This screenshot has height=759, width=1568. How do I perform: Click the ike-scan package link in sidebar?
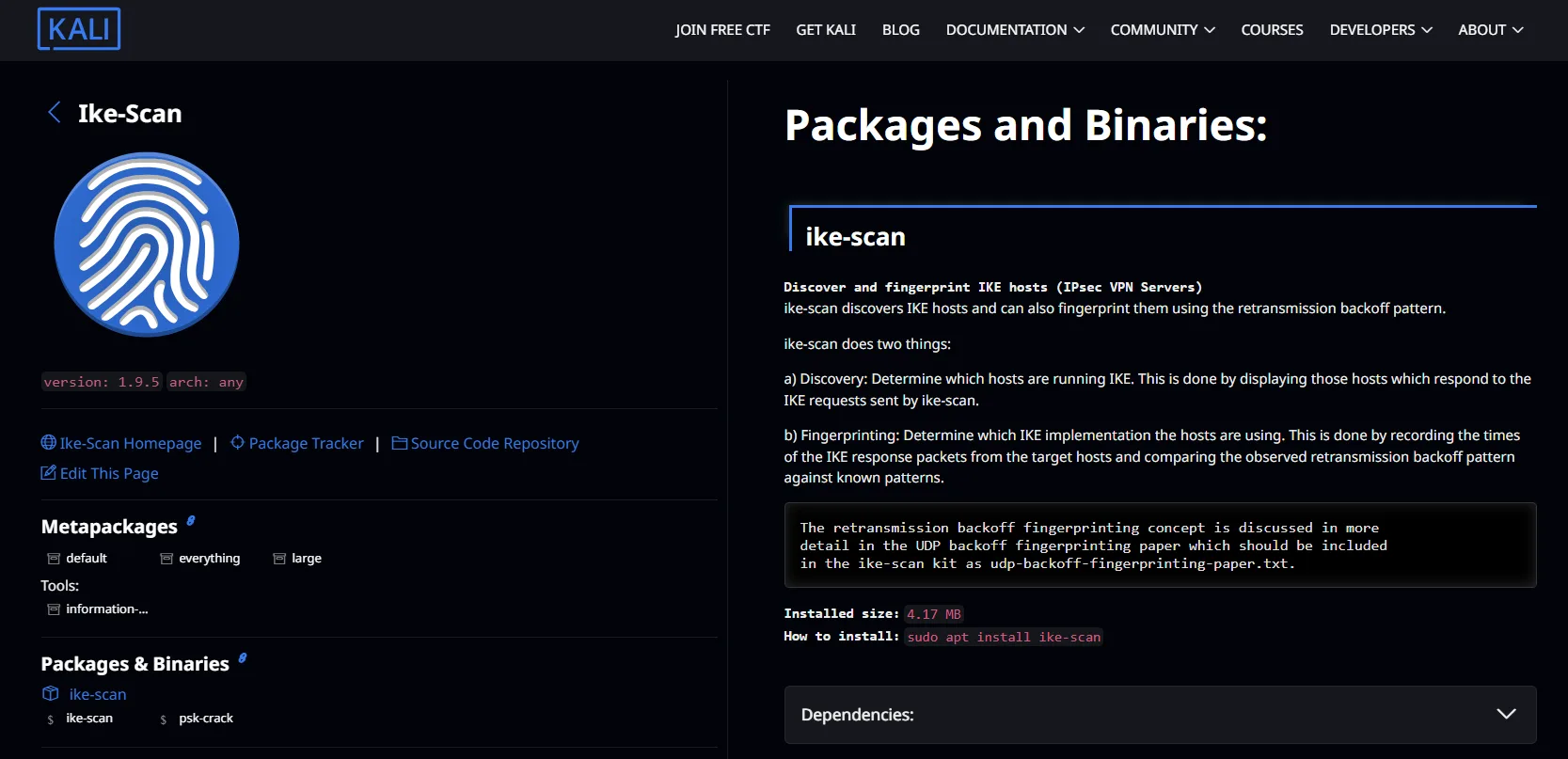click(x=97, y=694)
